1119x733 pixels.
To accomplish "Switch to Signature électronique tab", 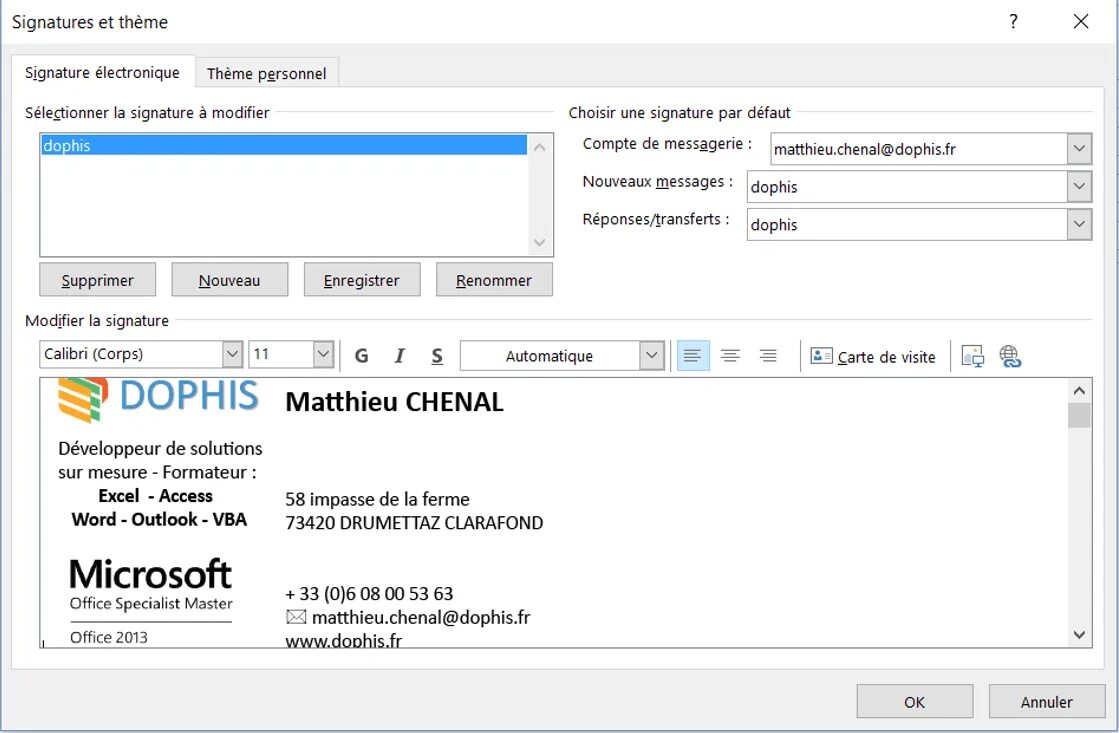I will pos(102,73).
